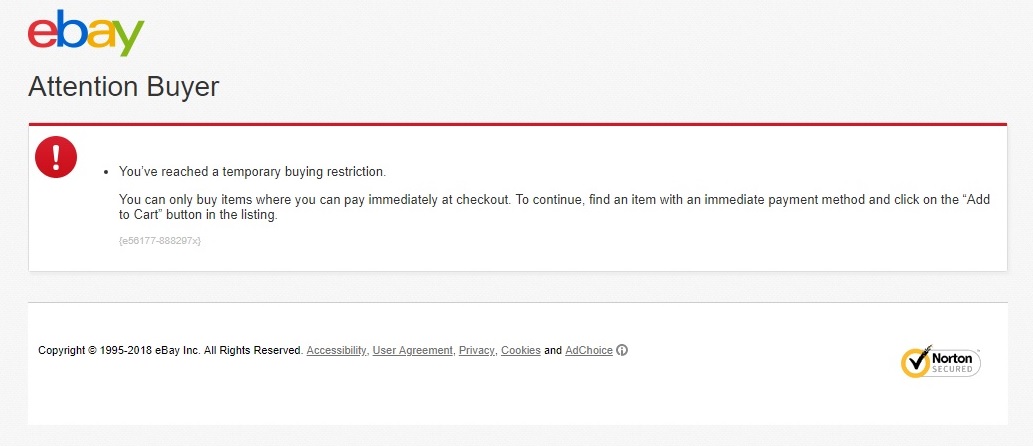Go to the Privacy link
Image resolution: width=1033 pixels, height=446 pixels.
tap(477, 351)
